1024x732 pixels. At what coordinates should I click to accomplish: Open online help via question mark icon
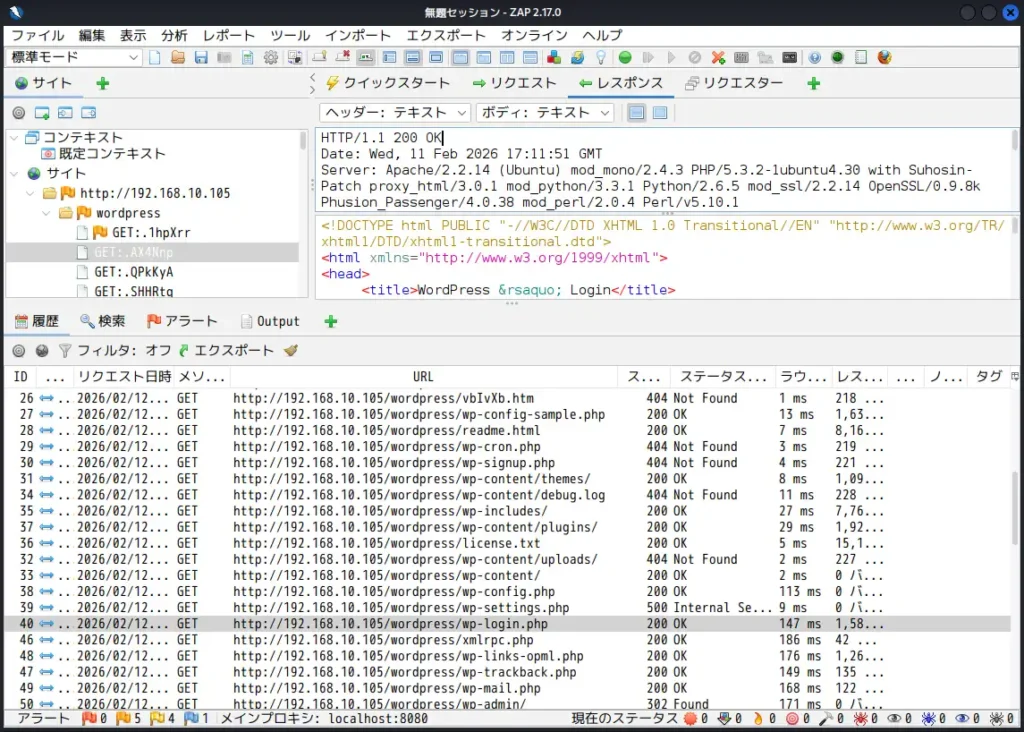[814, 57]
